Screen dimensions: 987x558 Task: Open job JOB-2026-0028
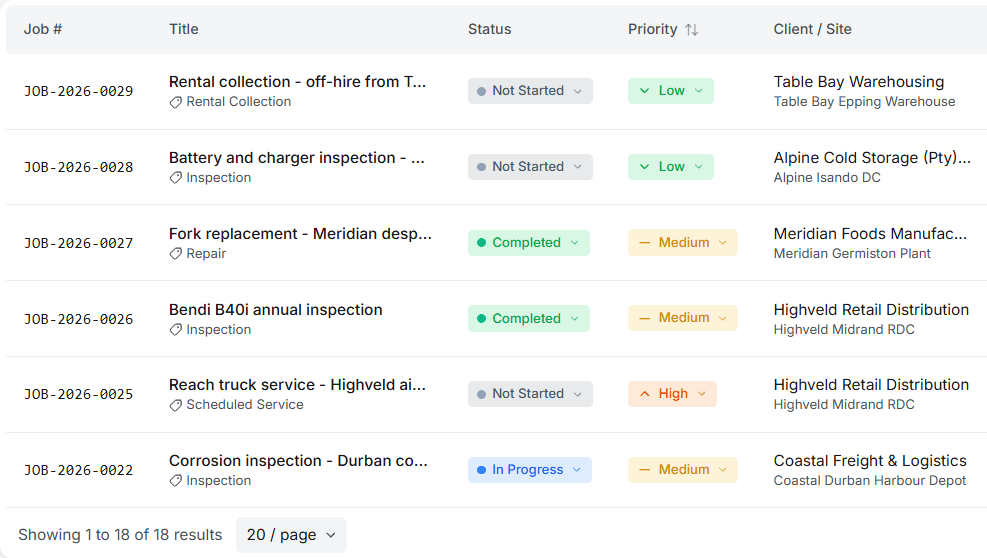(79, 168)
